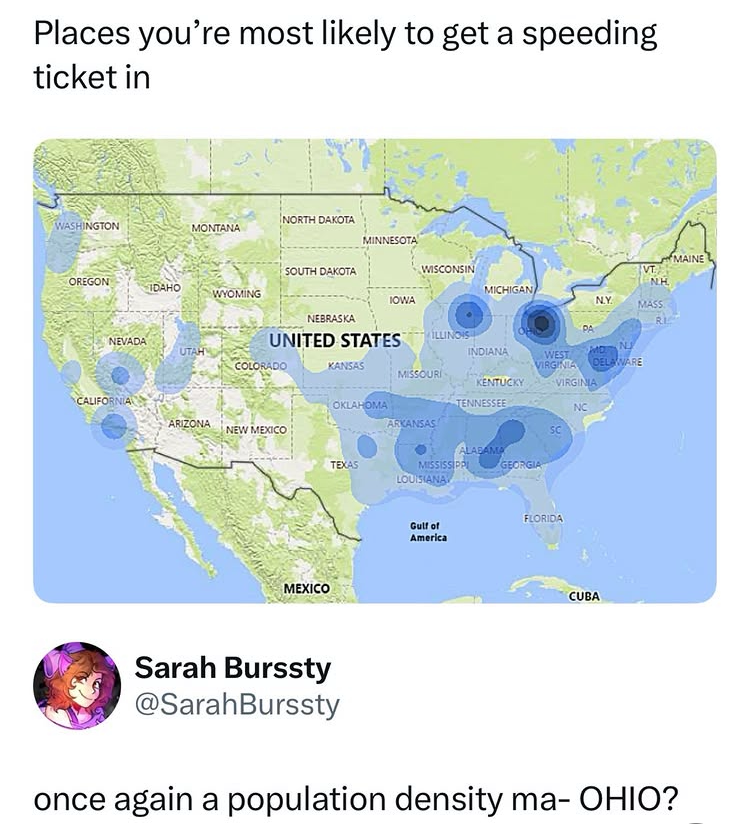This screenshot has height=824, width=750.
Task: Click the Southern California hotspot circle
Action: pos(114,425)
